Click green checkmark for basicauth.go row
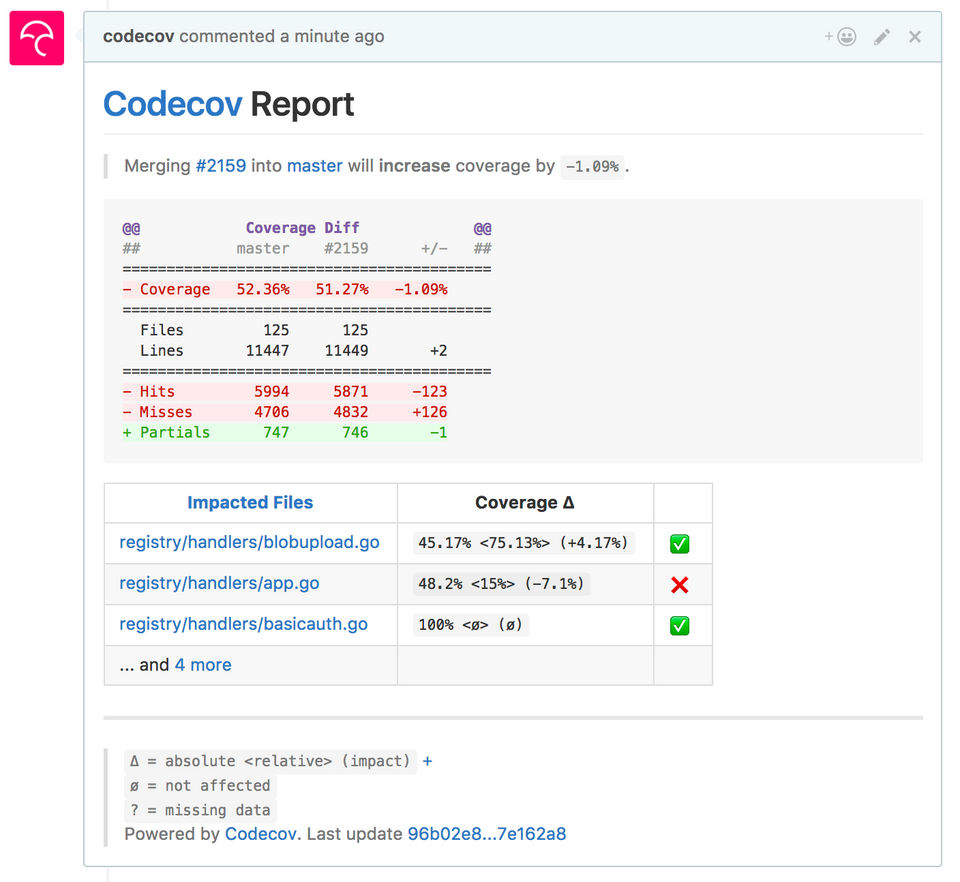 [x=679, y=626]
